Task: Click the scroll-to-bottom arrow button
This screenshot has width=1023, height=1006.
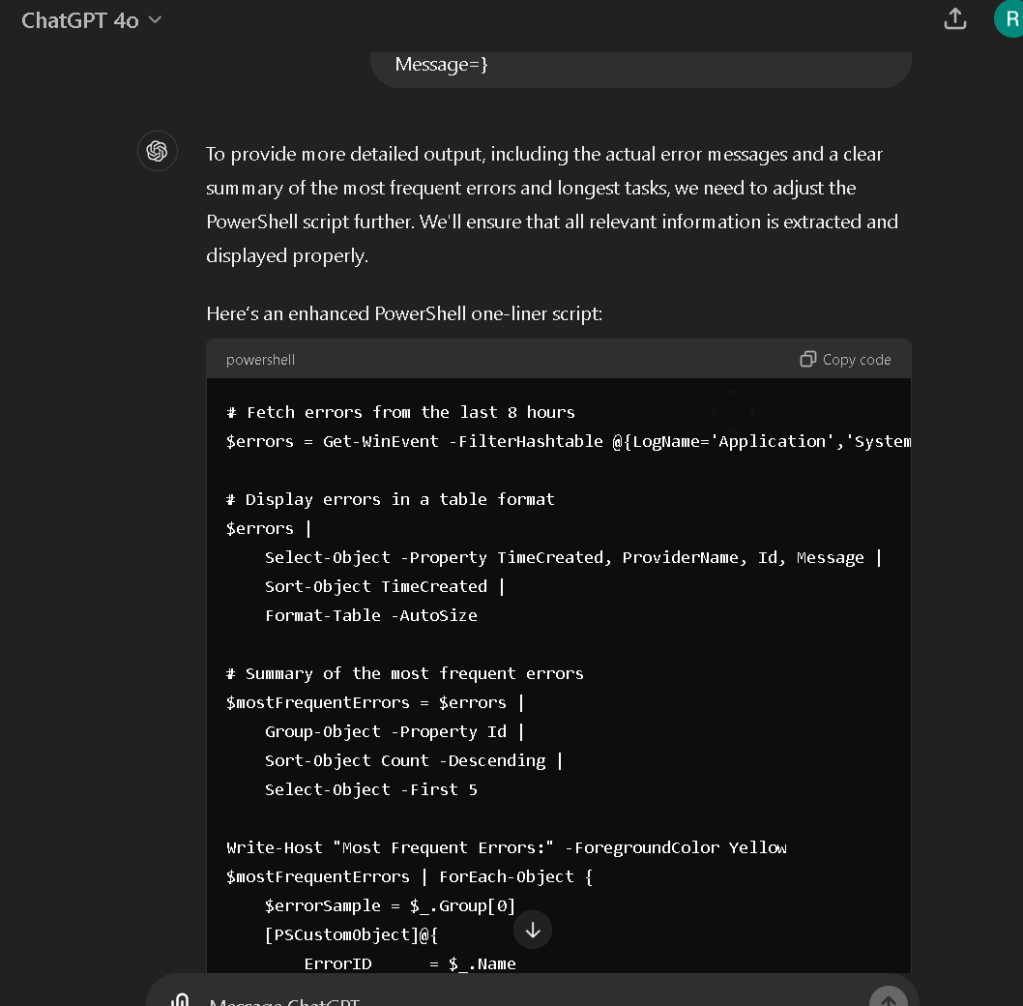Action: coord(532,930)
